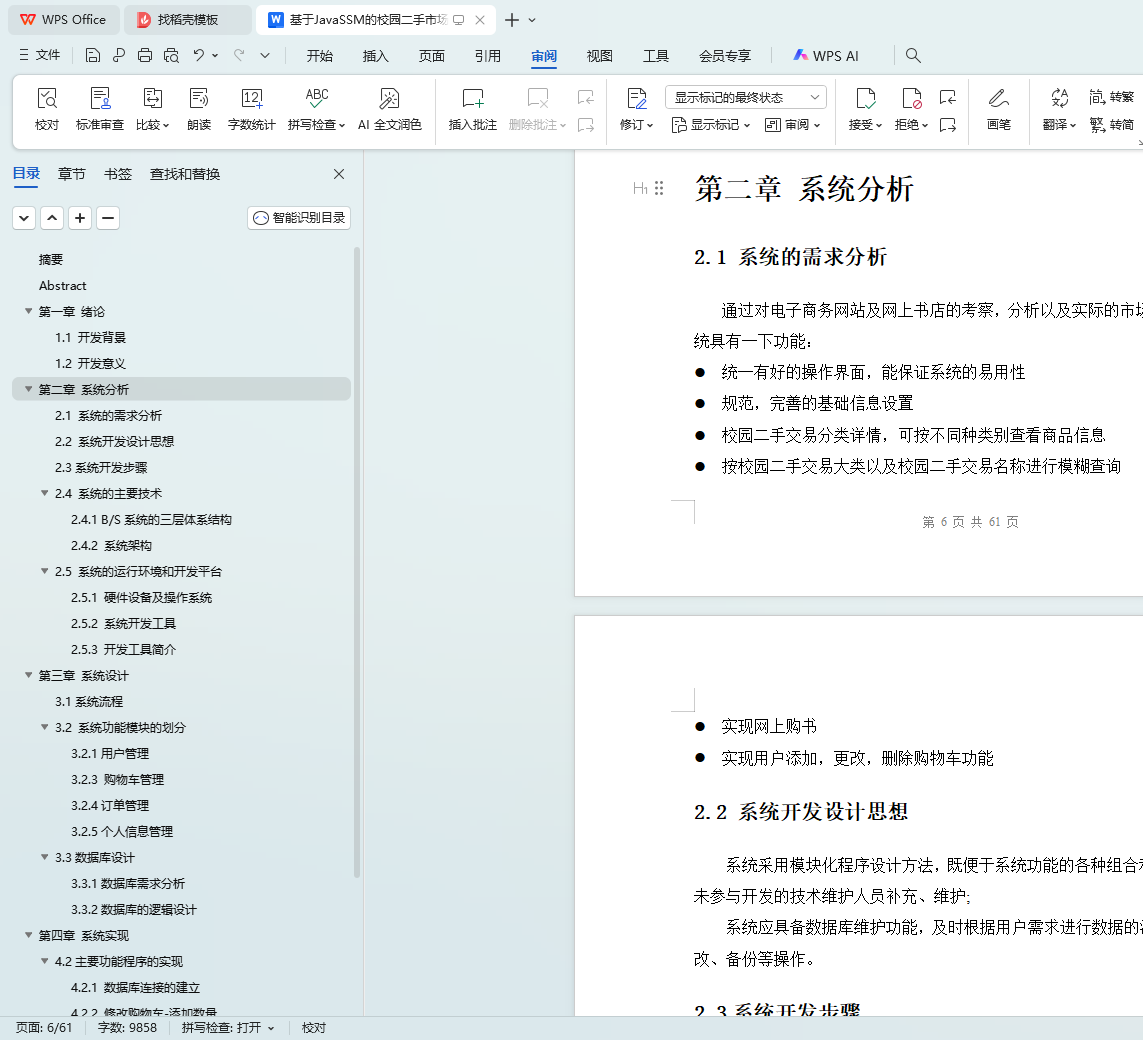The height and width of the screenshot is (1040, 1143).
Task: Close the navigation pane
Action: [x=339, y=173]
